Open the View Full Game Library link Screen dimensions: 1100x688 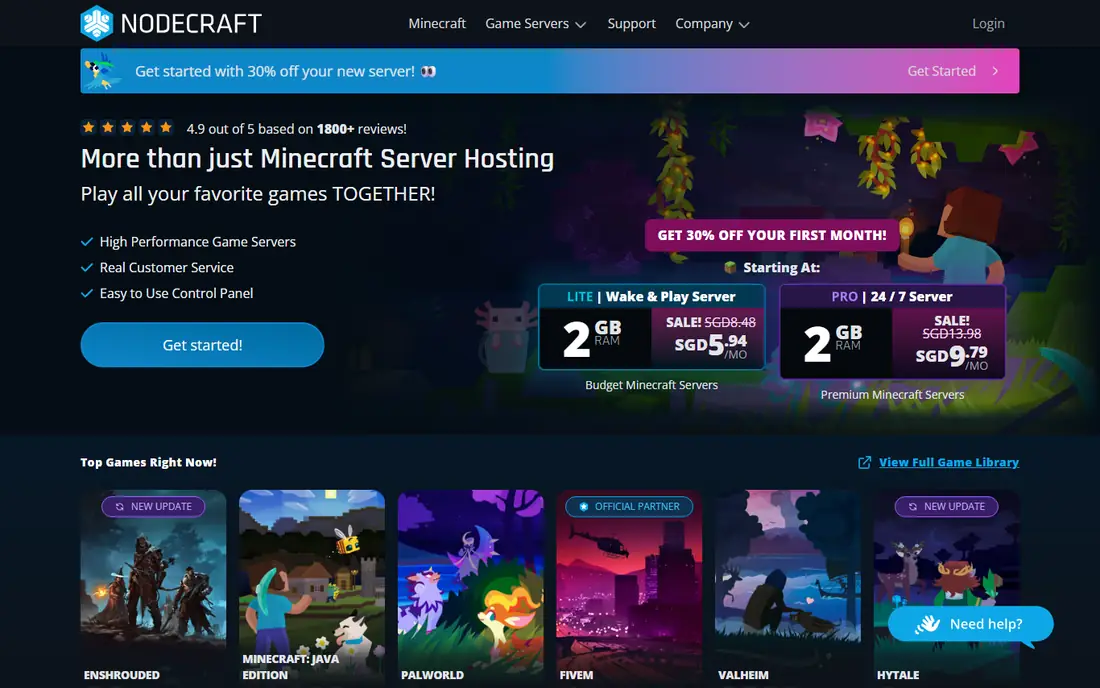click(x=948, y=462)
